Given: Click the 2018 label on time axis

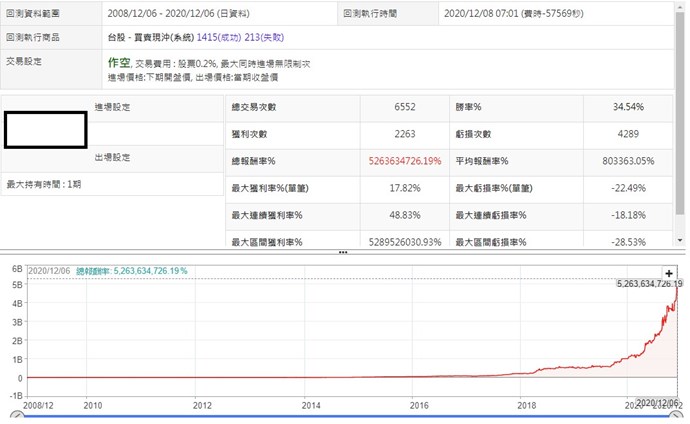Looking at the screenshot, I should [526, 406].
